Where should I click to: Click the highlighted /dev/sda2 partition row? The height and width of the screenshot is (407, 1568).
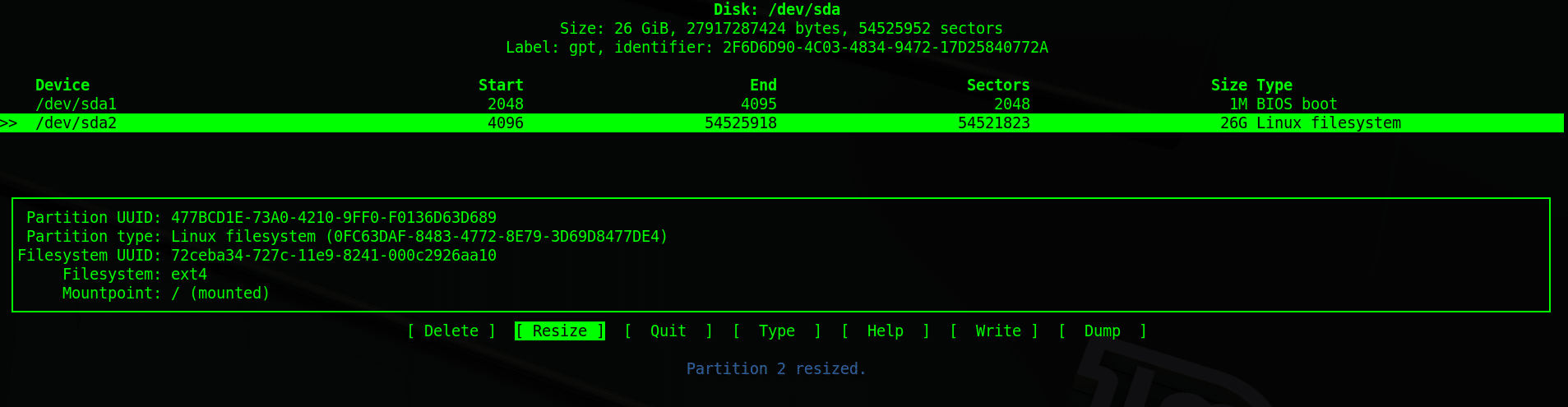781,123
